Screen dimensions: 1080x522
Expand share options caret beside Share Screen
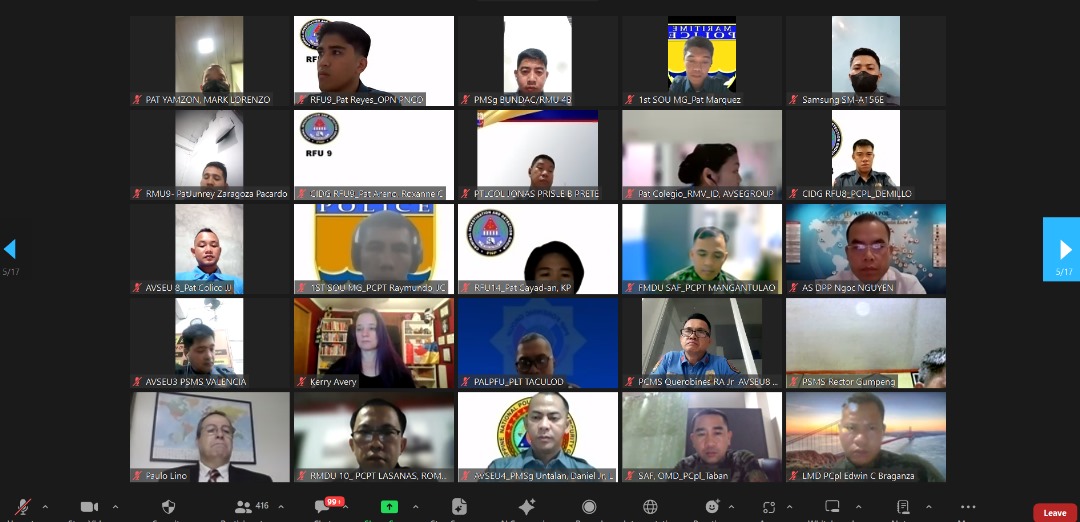415,507
